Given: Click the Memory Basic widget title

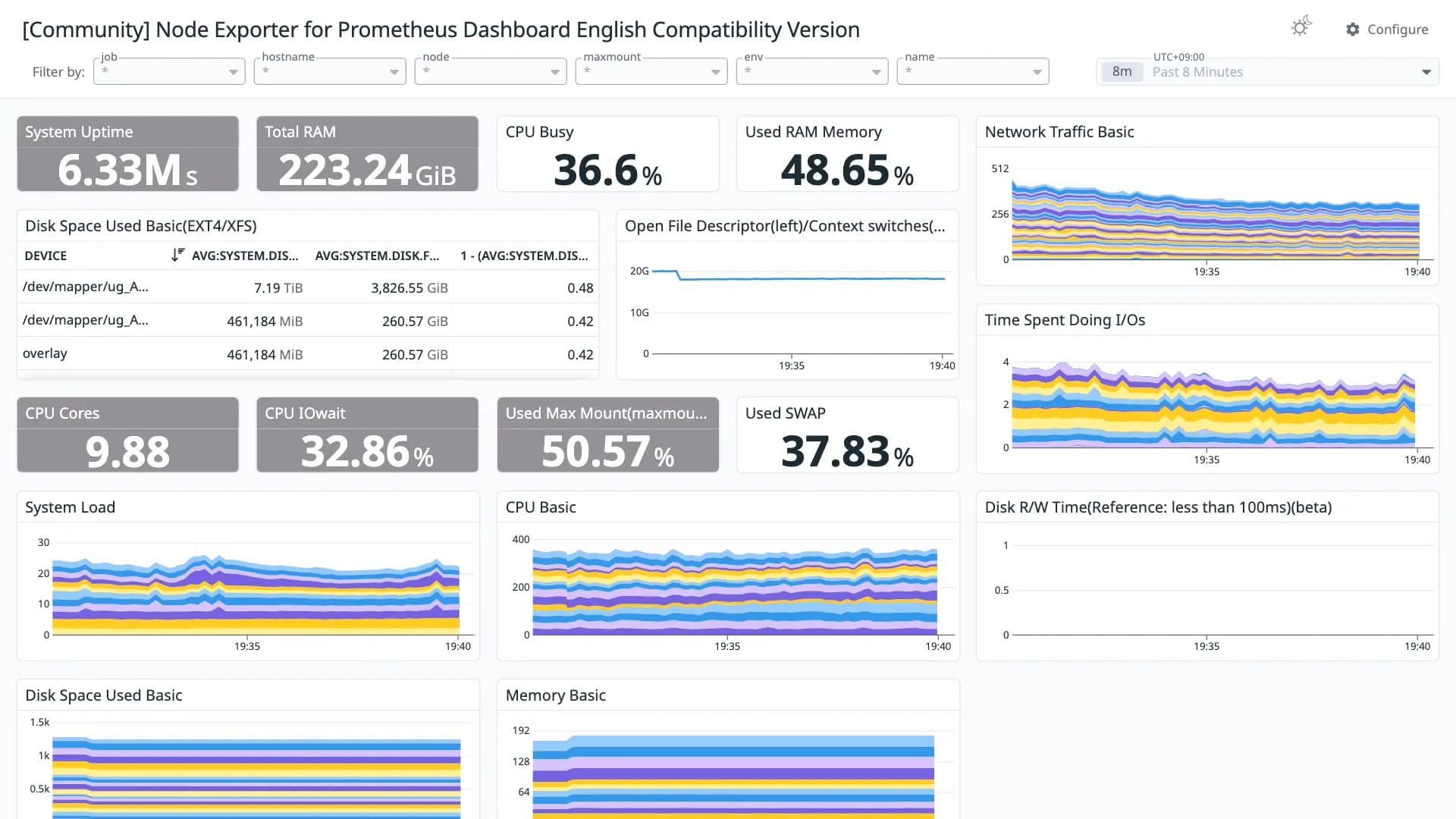Looking at the screenshot, I should (x=555, y=695).
